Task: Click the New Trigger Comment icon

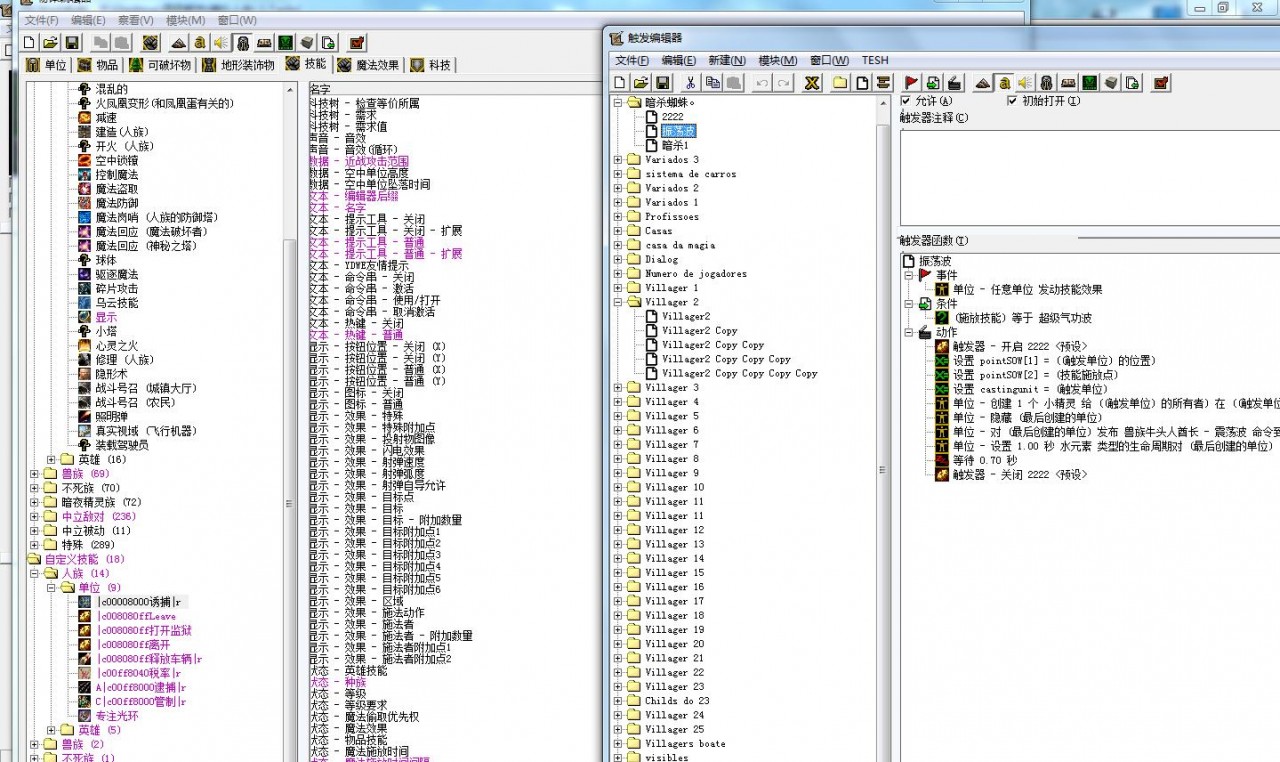Action: pyautogui.click(x=883, y=83)
